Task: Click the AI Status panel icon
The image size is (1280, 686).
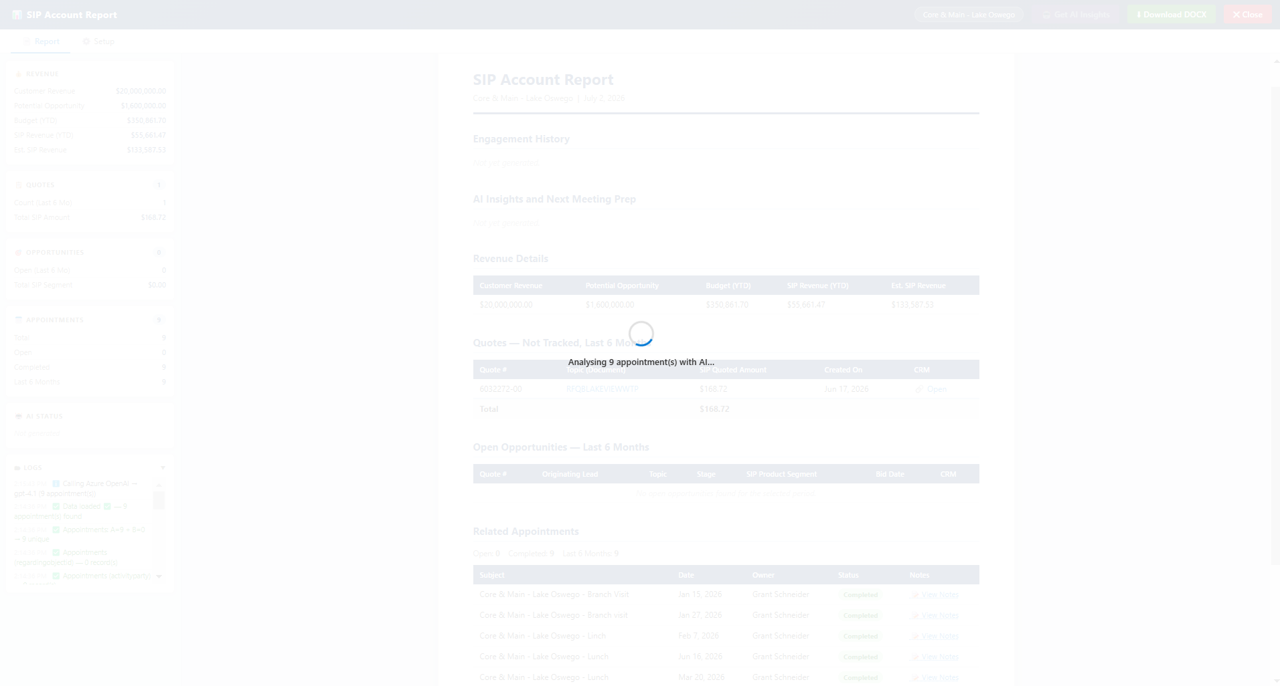Action: point(18,416)
